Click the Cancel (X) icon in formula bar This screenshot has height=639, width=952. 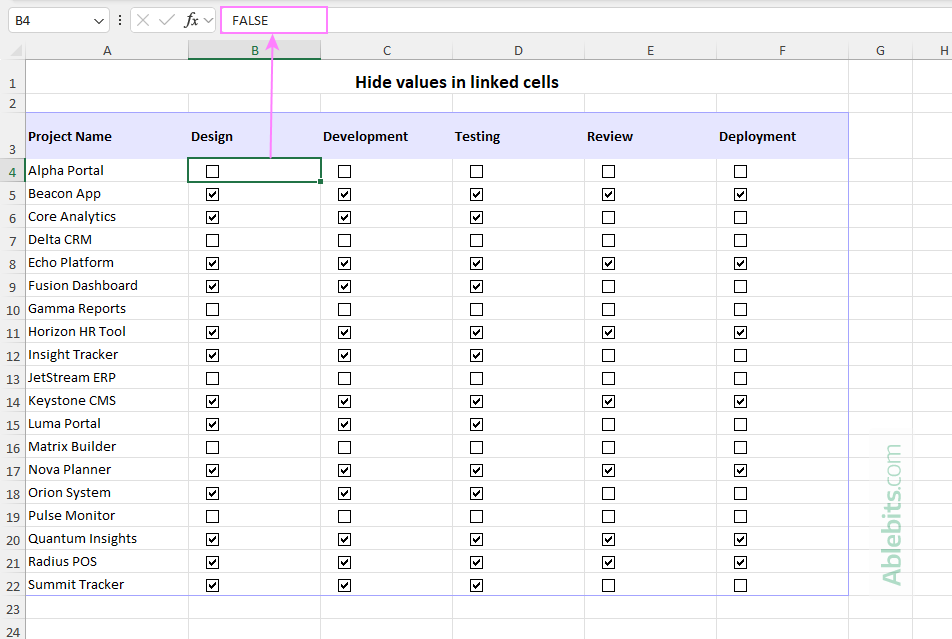coord(143,20)
